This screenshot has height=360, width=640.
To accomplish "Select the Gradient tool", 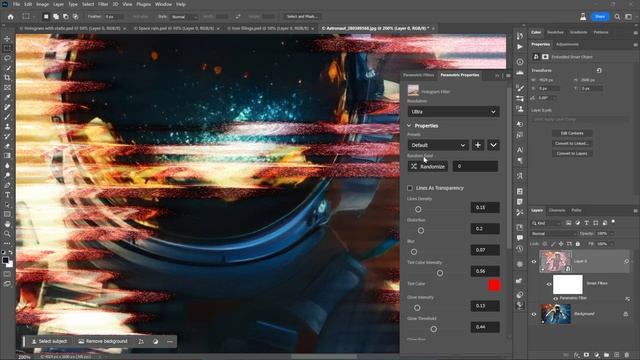I will click(7, 156).
